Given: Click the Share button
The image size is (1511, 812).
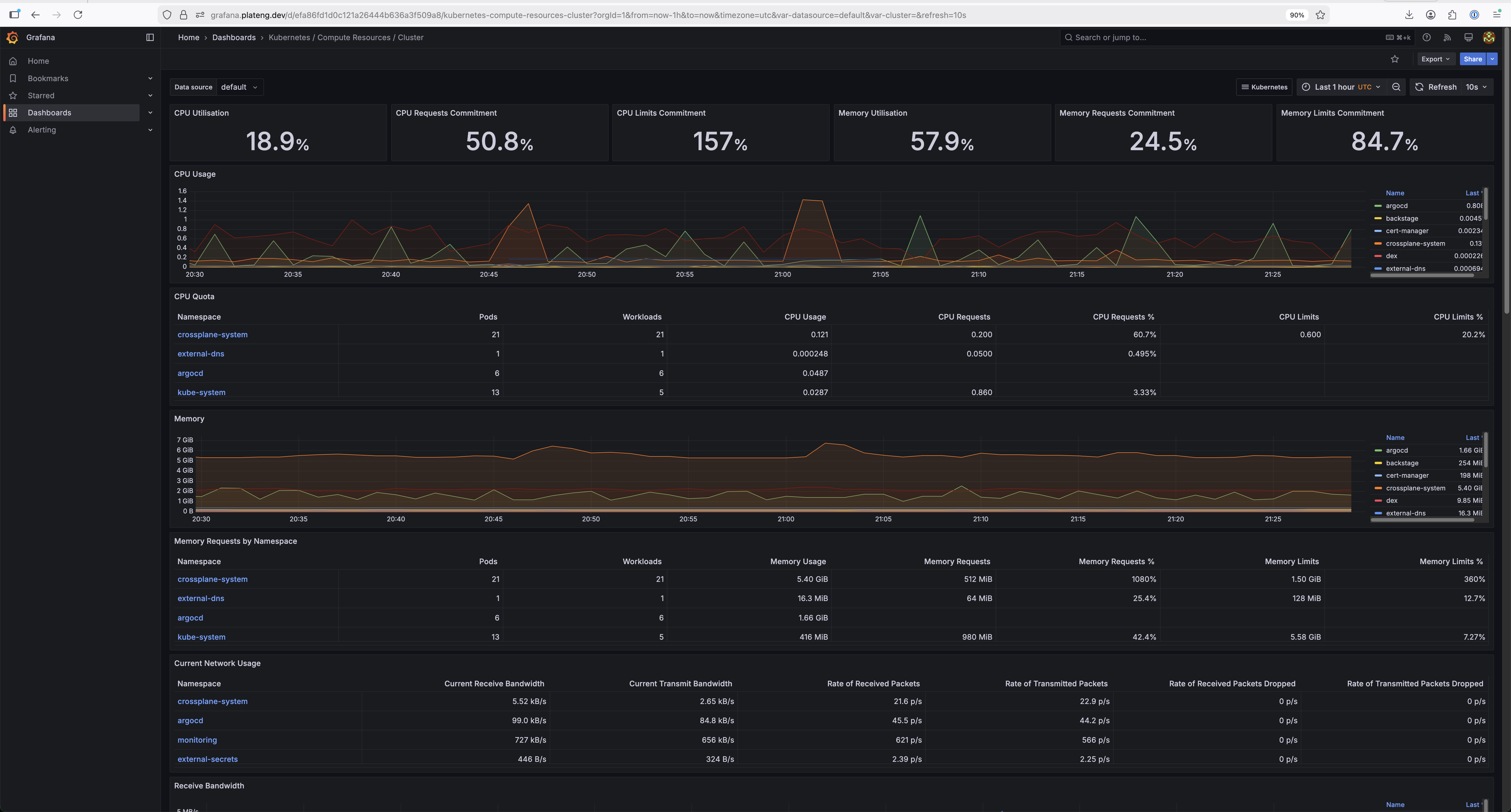Looking at the screenshot, I should [x=1473, y=59].
